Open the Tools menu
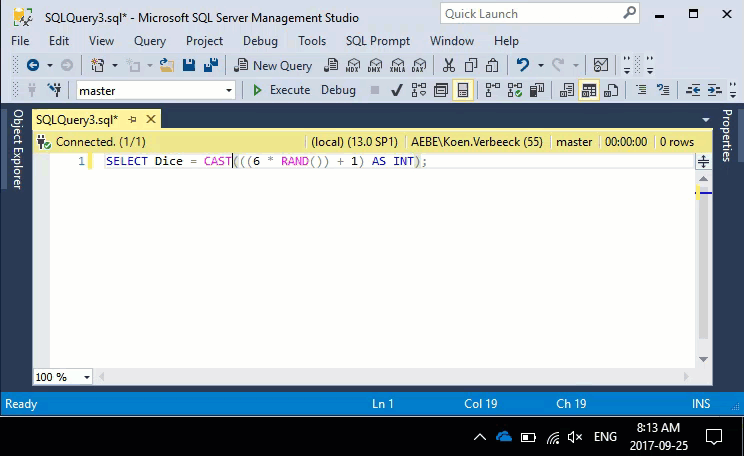The image size is (744, 456). (312, 41)
